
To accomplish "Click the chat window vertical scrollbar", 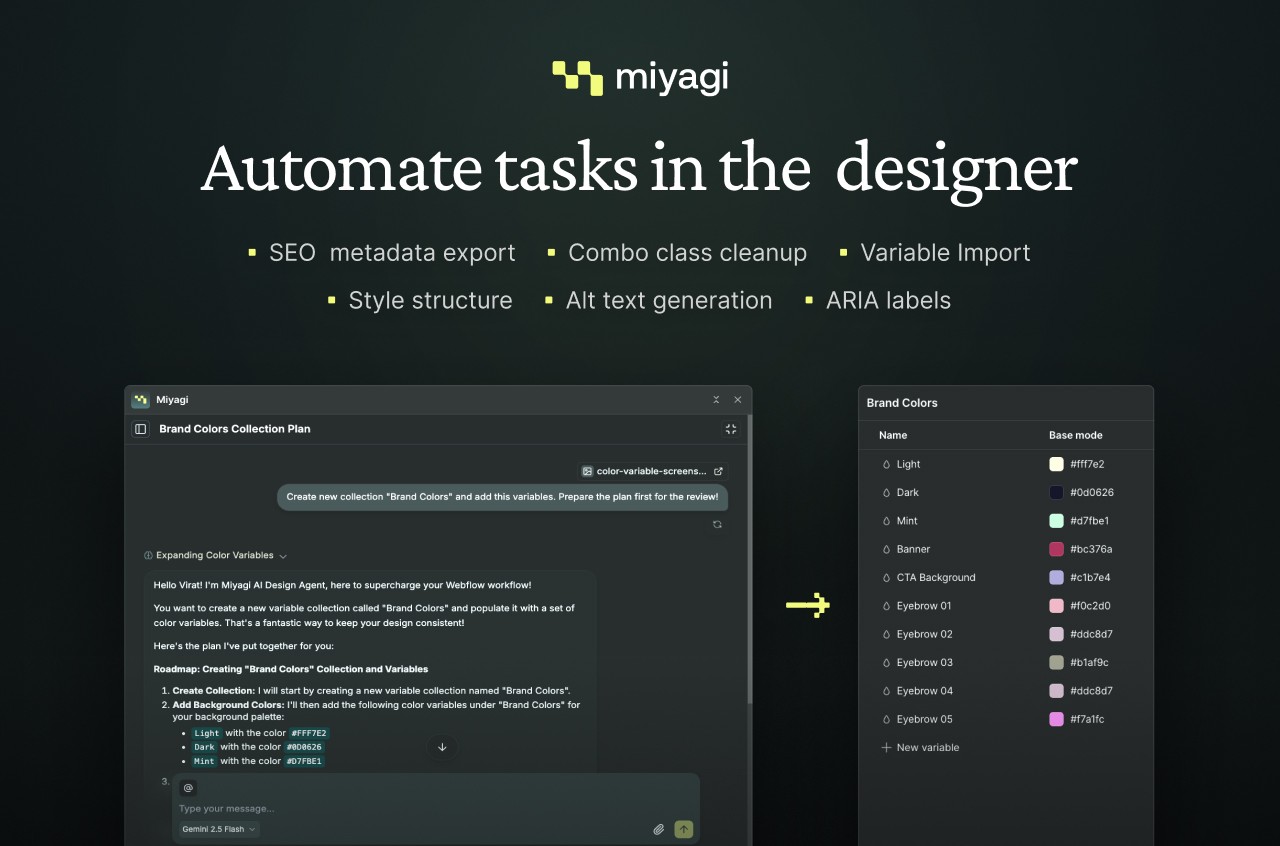I will [748, 560].
